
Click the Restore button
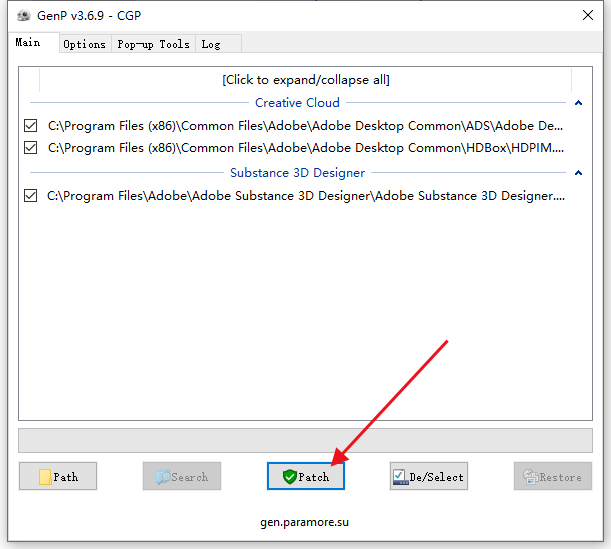pyautogui.click(x=553, y=476)
